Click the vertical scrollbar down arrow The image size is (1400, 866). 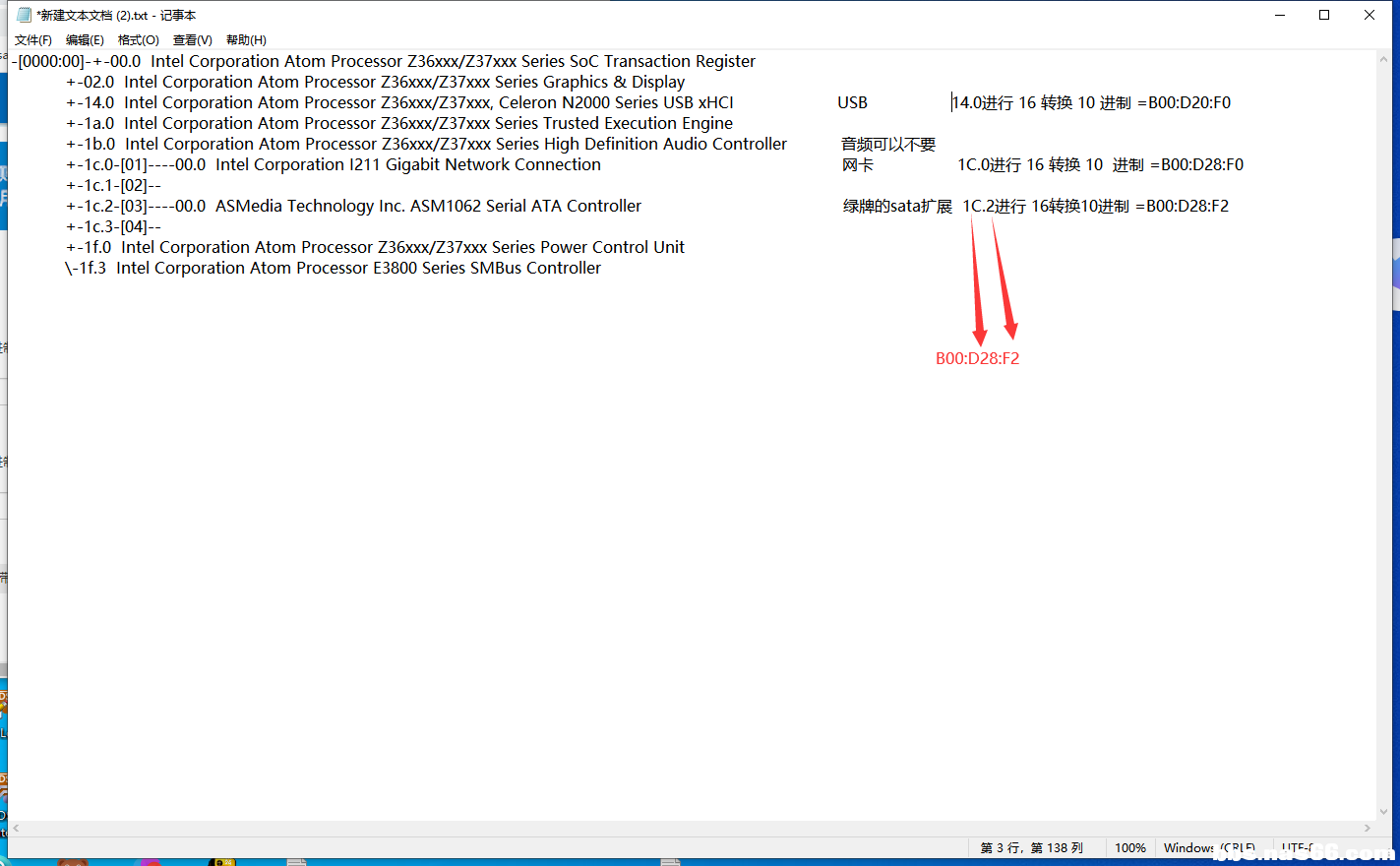tap(1384, 812)
